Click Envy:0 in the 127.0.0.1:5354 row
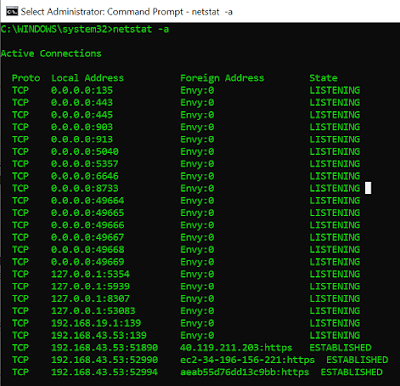Image resolution: width=400 pixels, height=386 pixels. (x=197, y=274)
